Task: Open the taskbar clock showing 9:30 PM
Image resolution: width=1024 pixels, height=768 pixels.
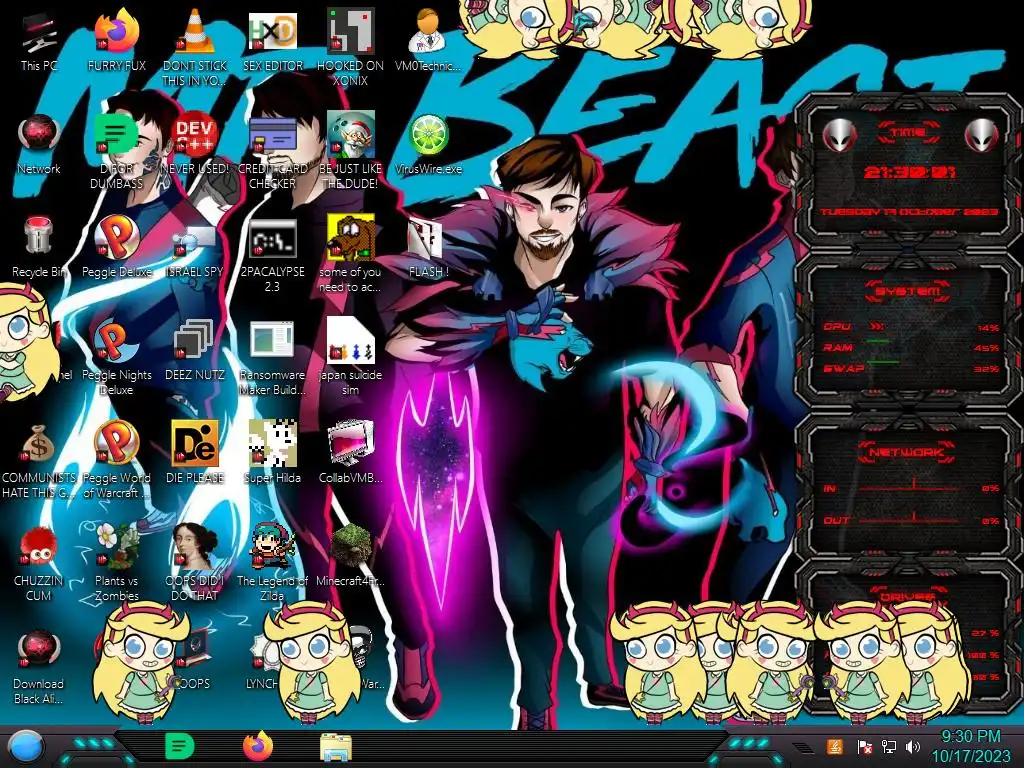Action: click(970, 746)
